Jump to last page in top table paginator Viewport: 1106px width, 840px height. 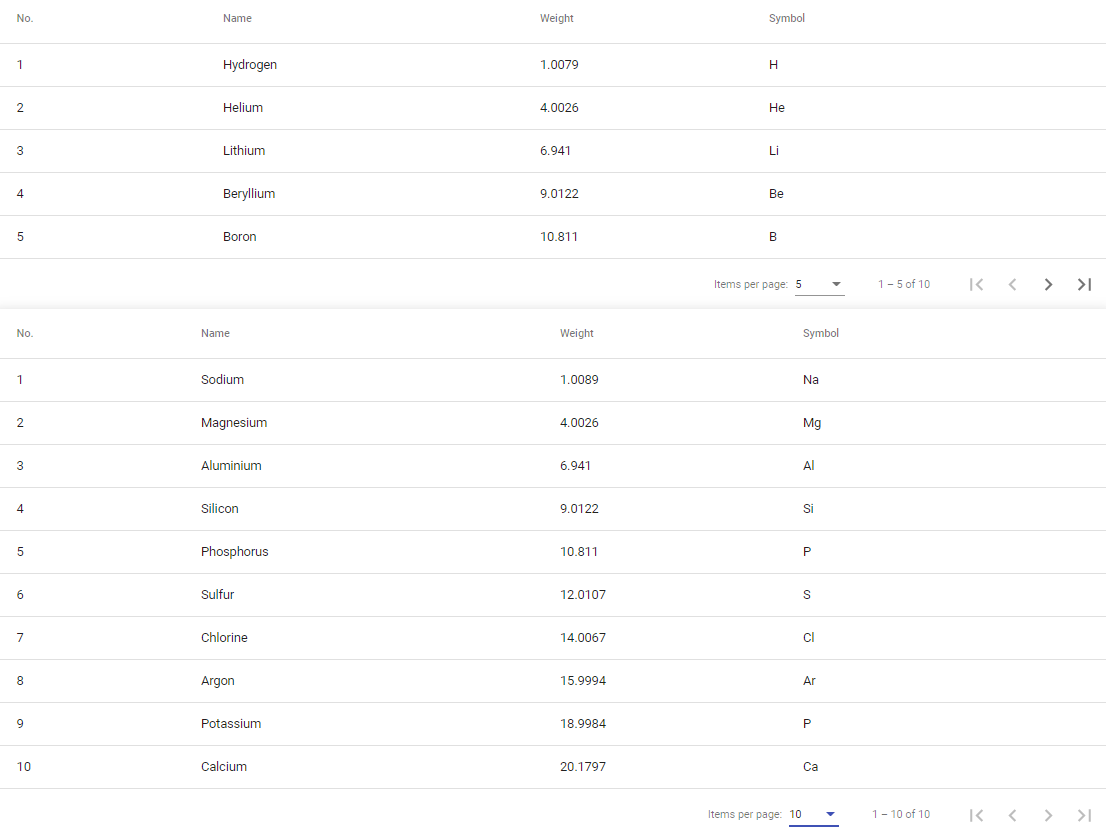[1084, 284]
